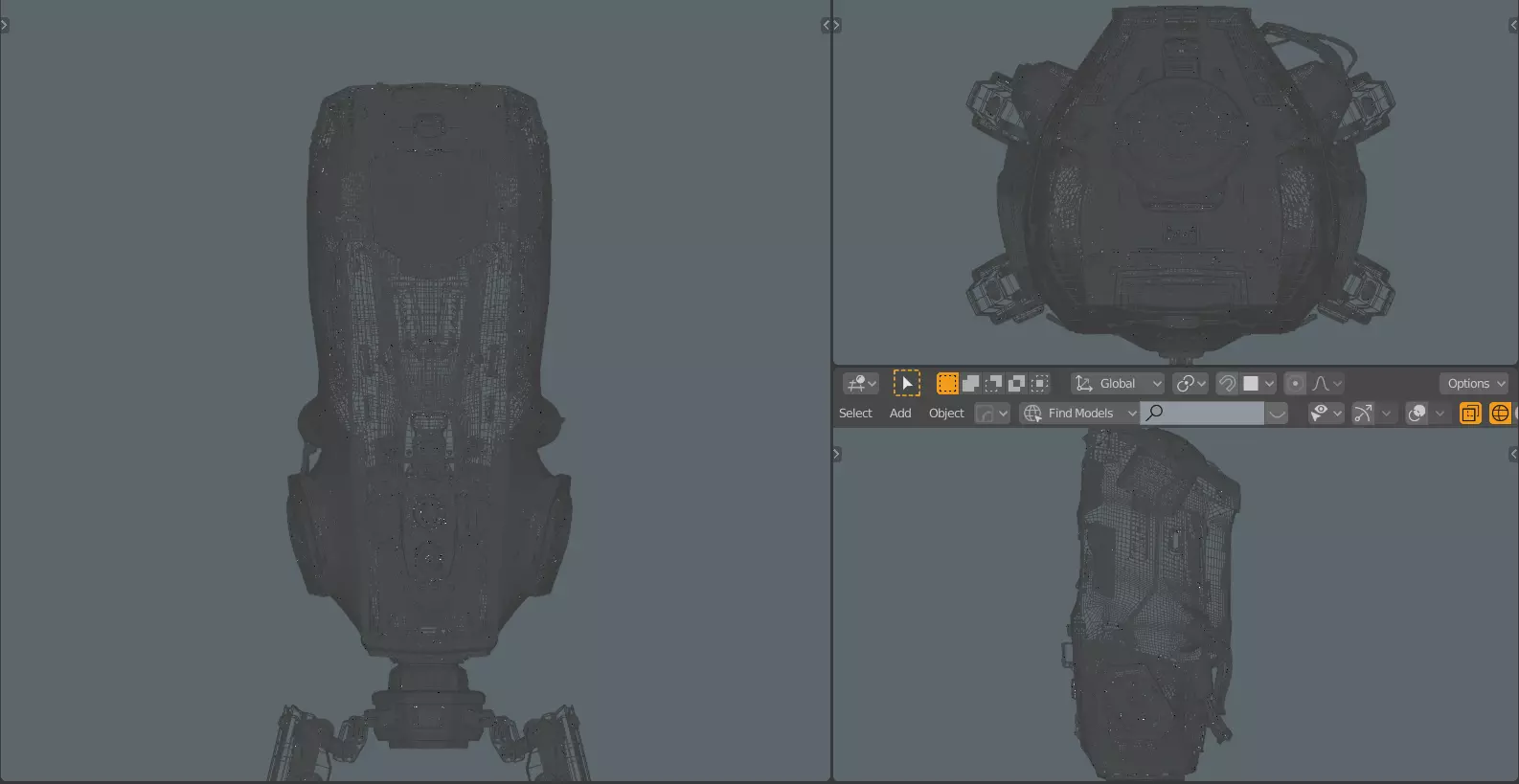
Task: Open the Select menu
Action: (855, 413)
